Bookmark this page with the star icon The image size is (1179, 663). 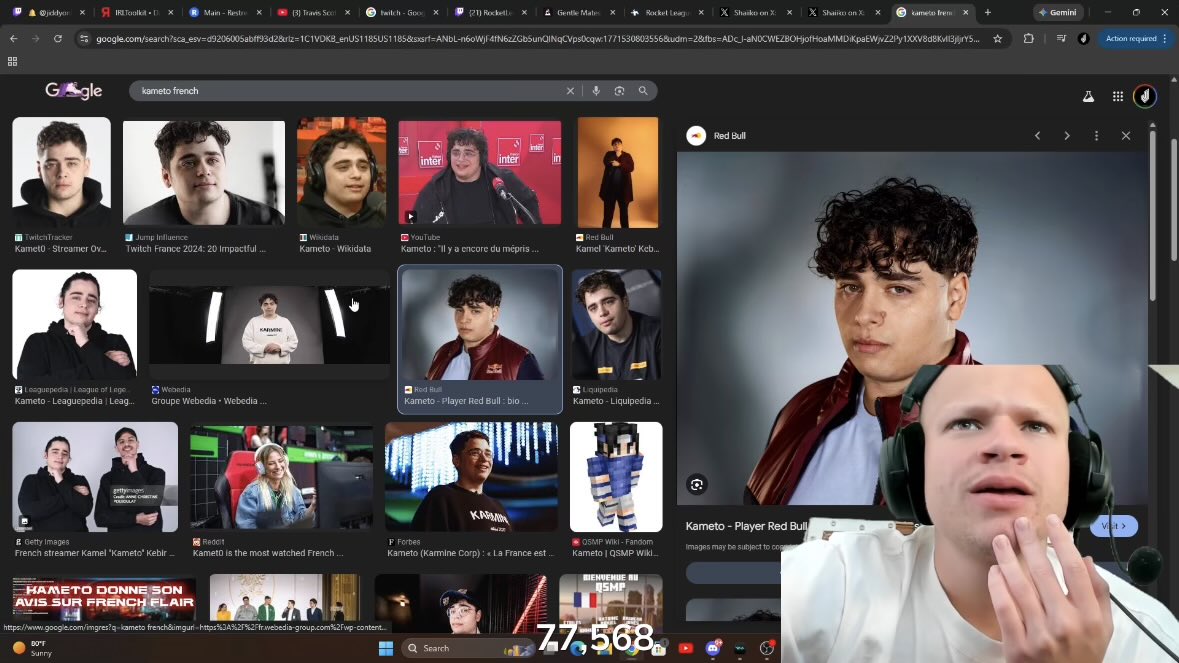click(997, 38)
